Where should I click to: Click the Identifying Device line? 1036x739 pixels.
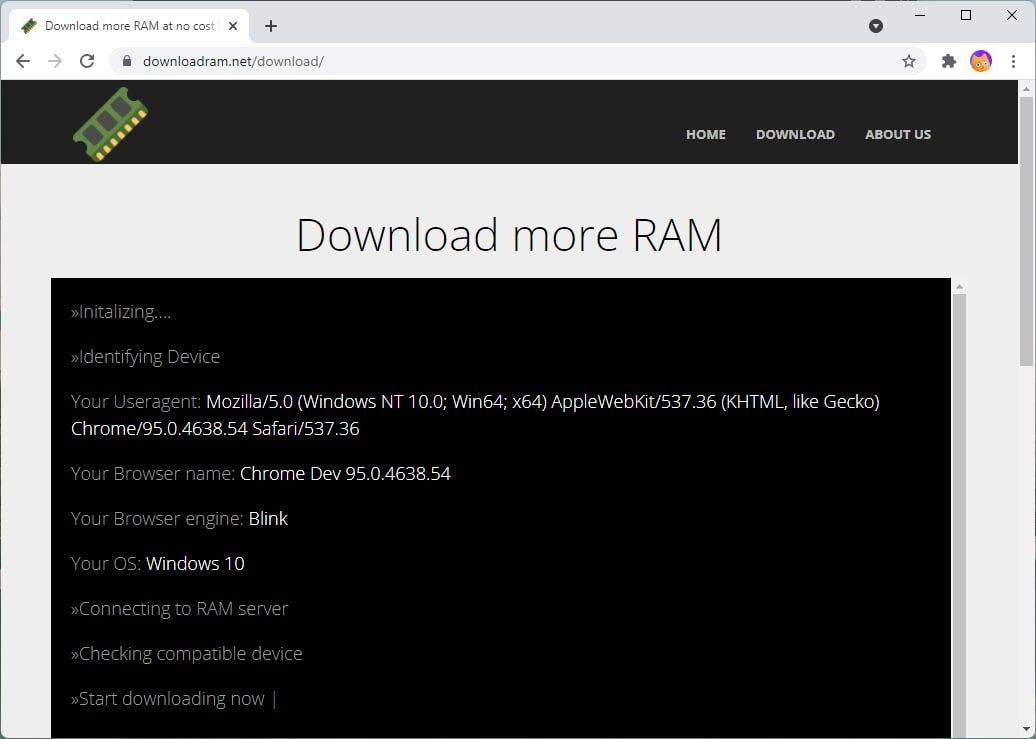pyautogui.click(x=145, y=357)
